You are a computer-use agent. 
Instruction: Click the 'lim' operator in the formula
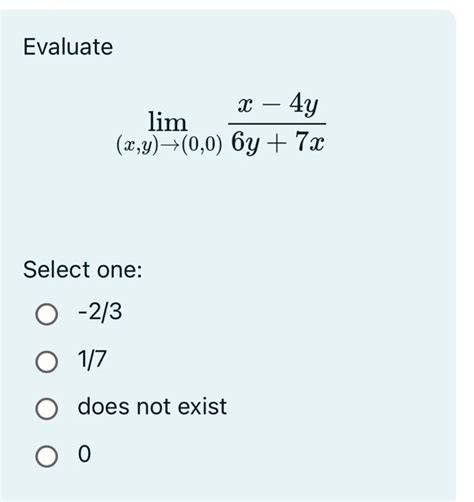click(168, 122)
